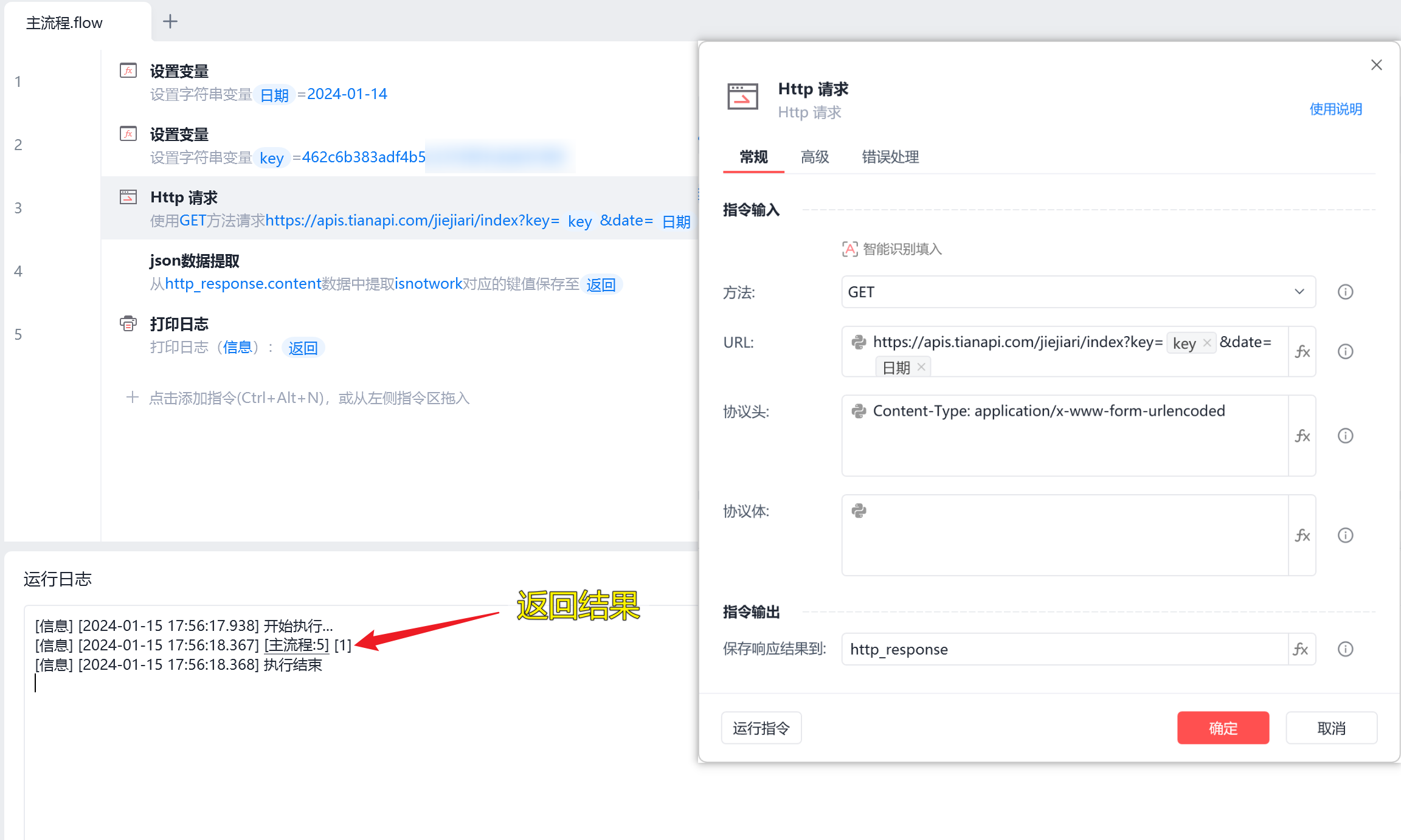Switch to the 错误处理 tab

pyautogui.click(x=890, y=157)
